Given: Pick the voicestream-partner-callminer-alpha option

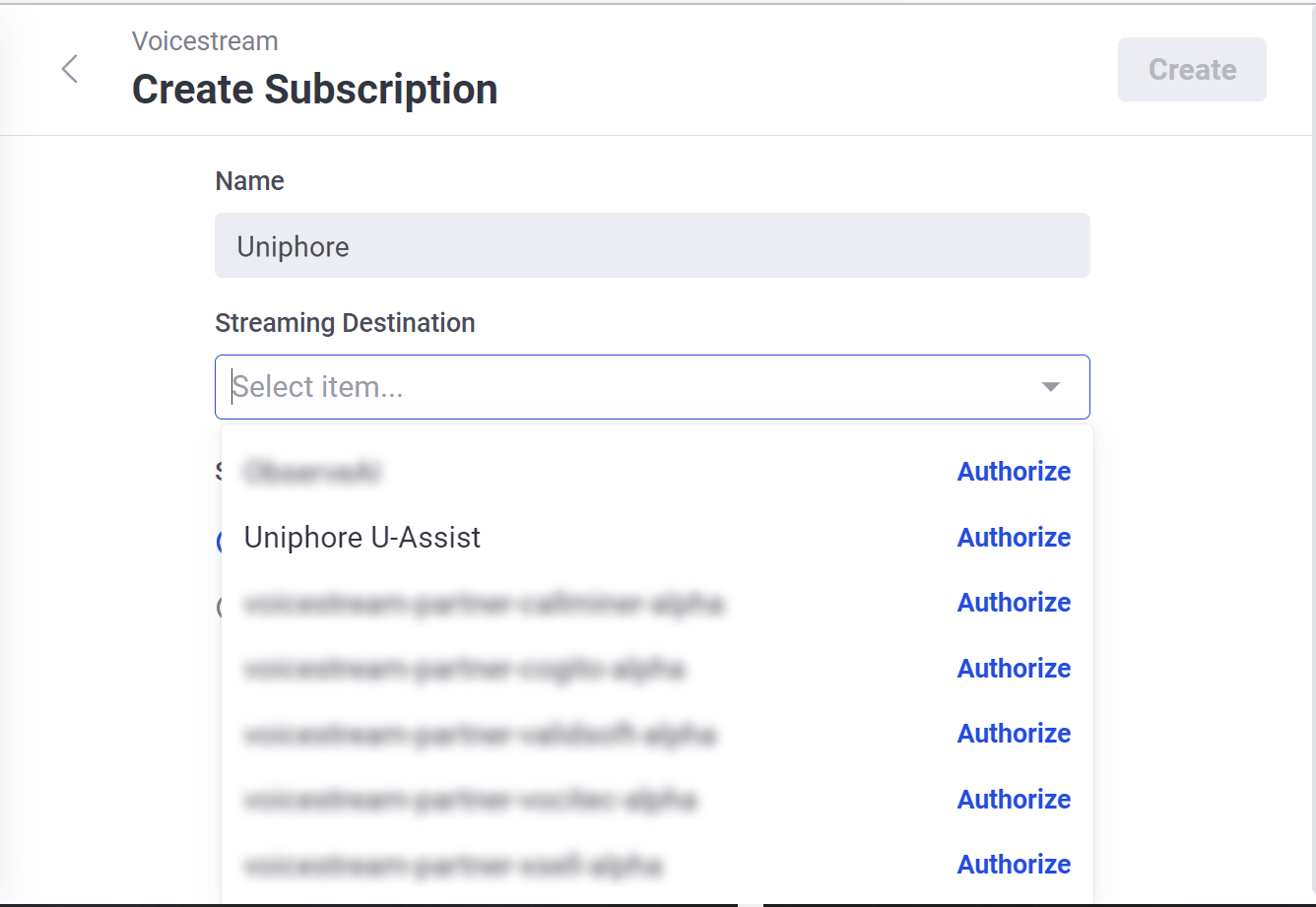Looking at the screenshot, I should coord(484,603).
